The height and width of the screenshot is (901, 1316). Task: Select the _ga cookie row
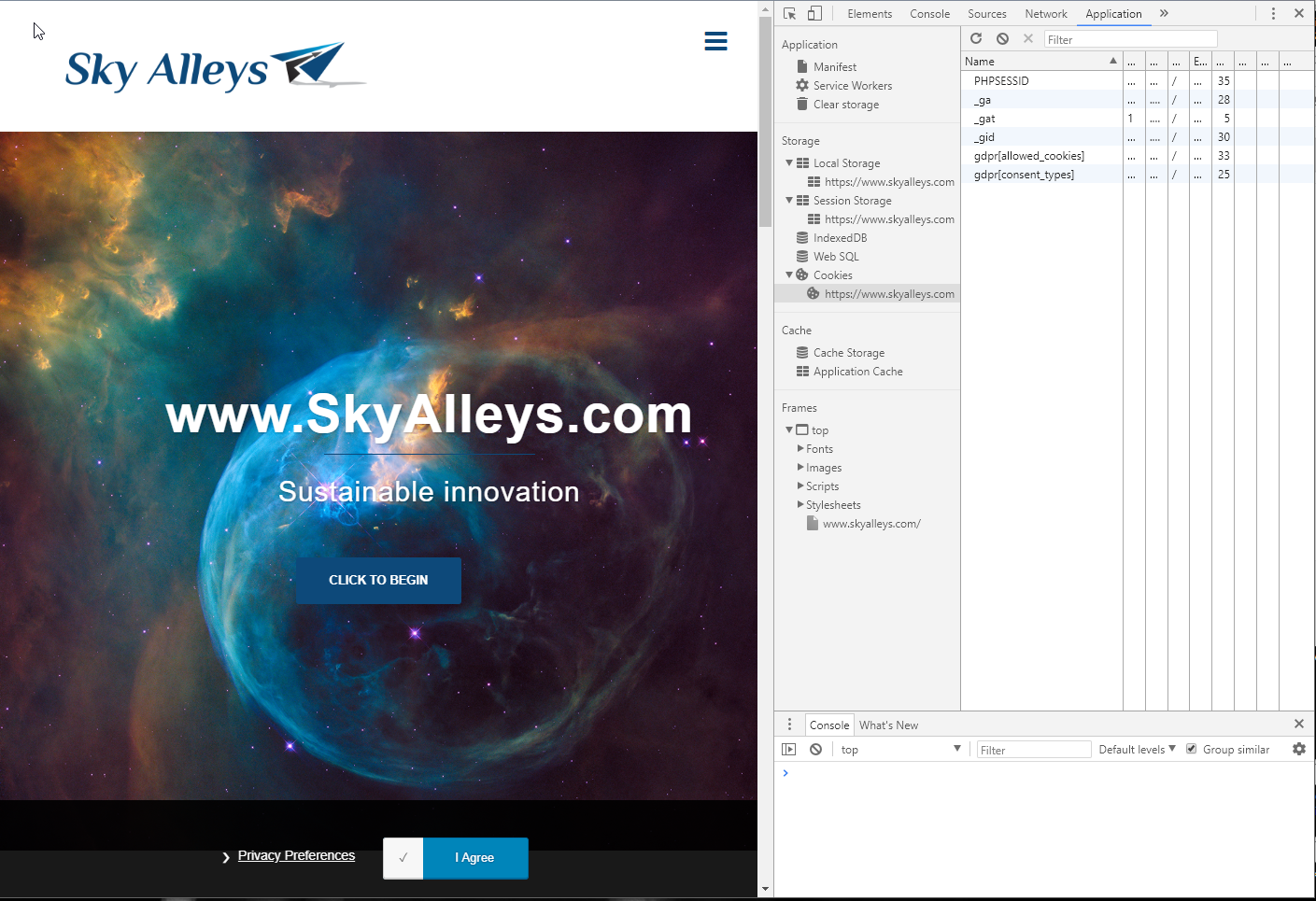point(1138,99)
